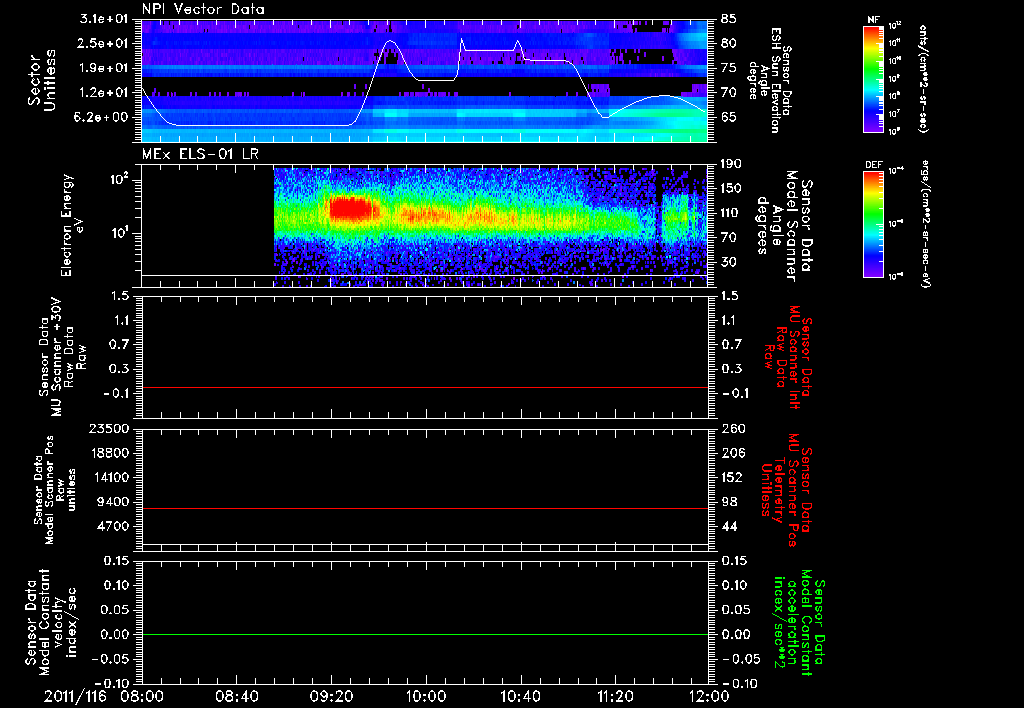Click the 206 telemetry tick label

(x=732, y=453)
